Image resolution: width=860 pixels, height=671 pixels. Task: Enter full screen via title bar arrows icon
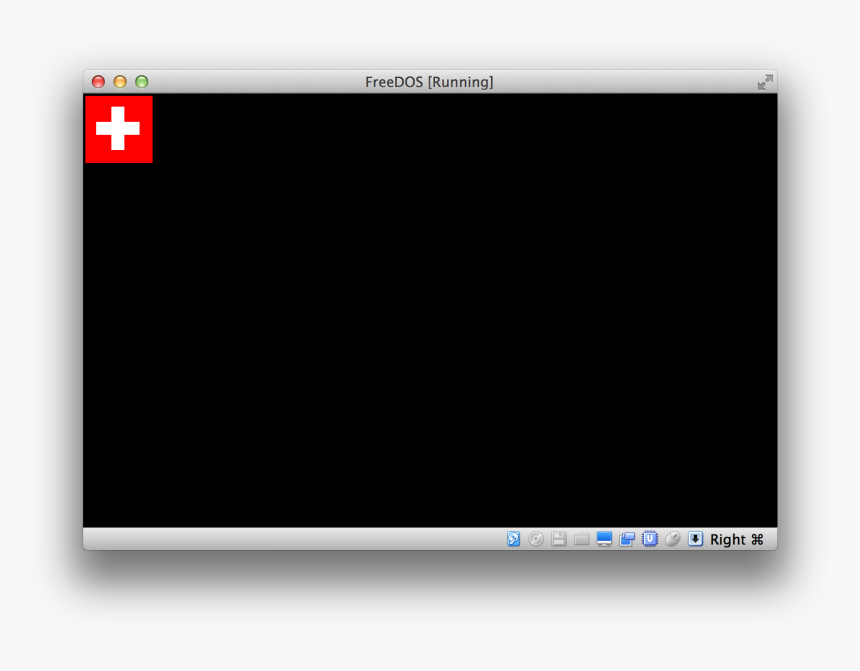765,82
